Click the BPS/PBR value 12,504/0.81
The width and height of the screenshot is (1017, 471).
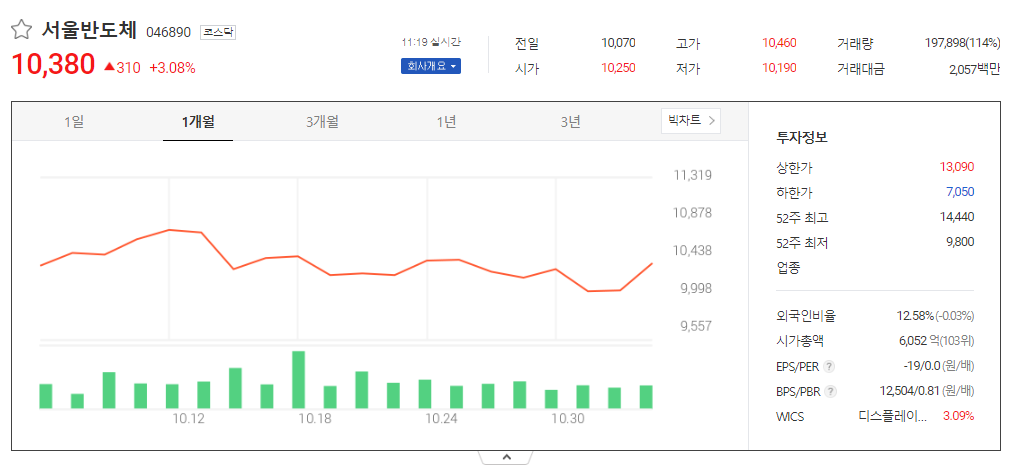pyautogui.click(x=911, y=391)
